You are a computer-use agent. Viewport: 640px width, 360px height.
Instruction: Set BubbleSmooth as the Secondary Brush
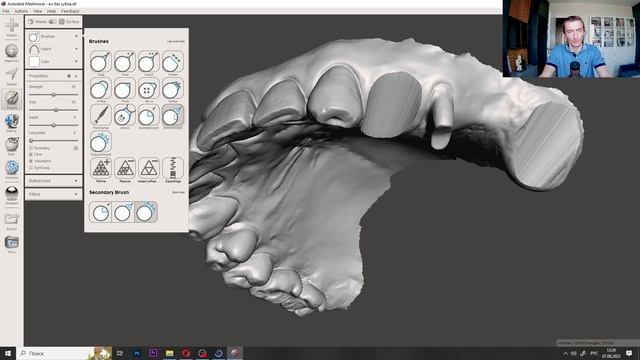pos(100,212)
